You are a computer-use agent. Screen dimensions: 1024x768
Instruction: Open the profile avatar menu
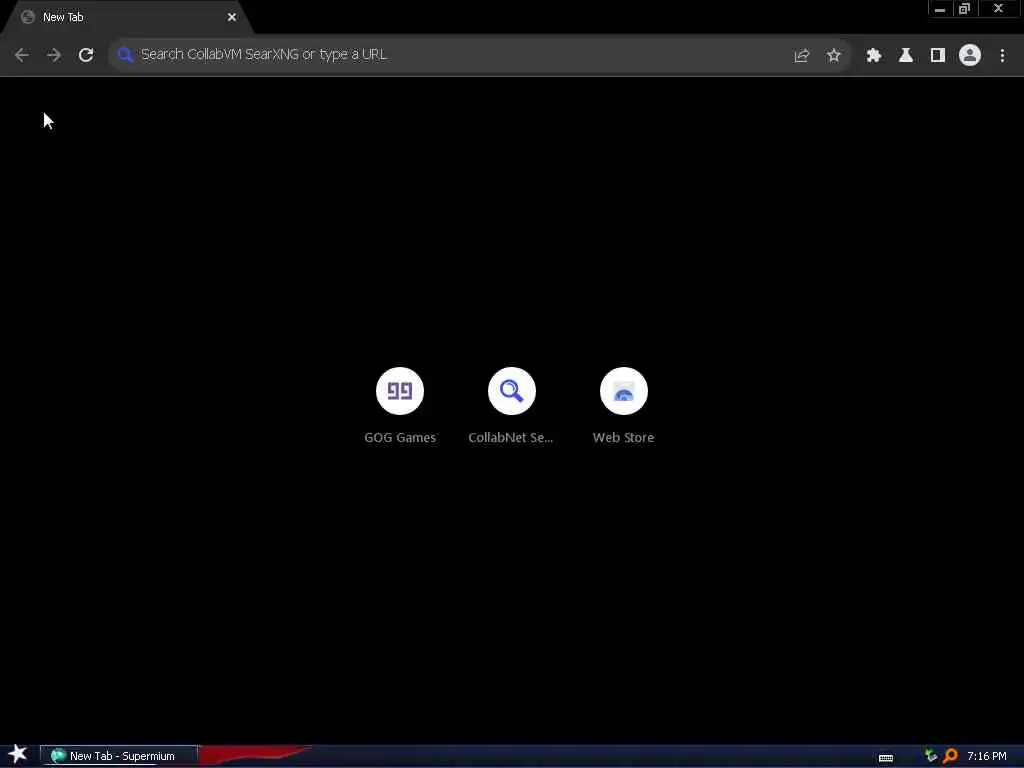[970, 56]
